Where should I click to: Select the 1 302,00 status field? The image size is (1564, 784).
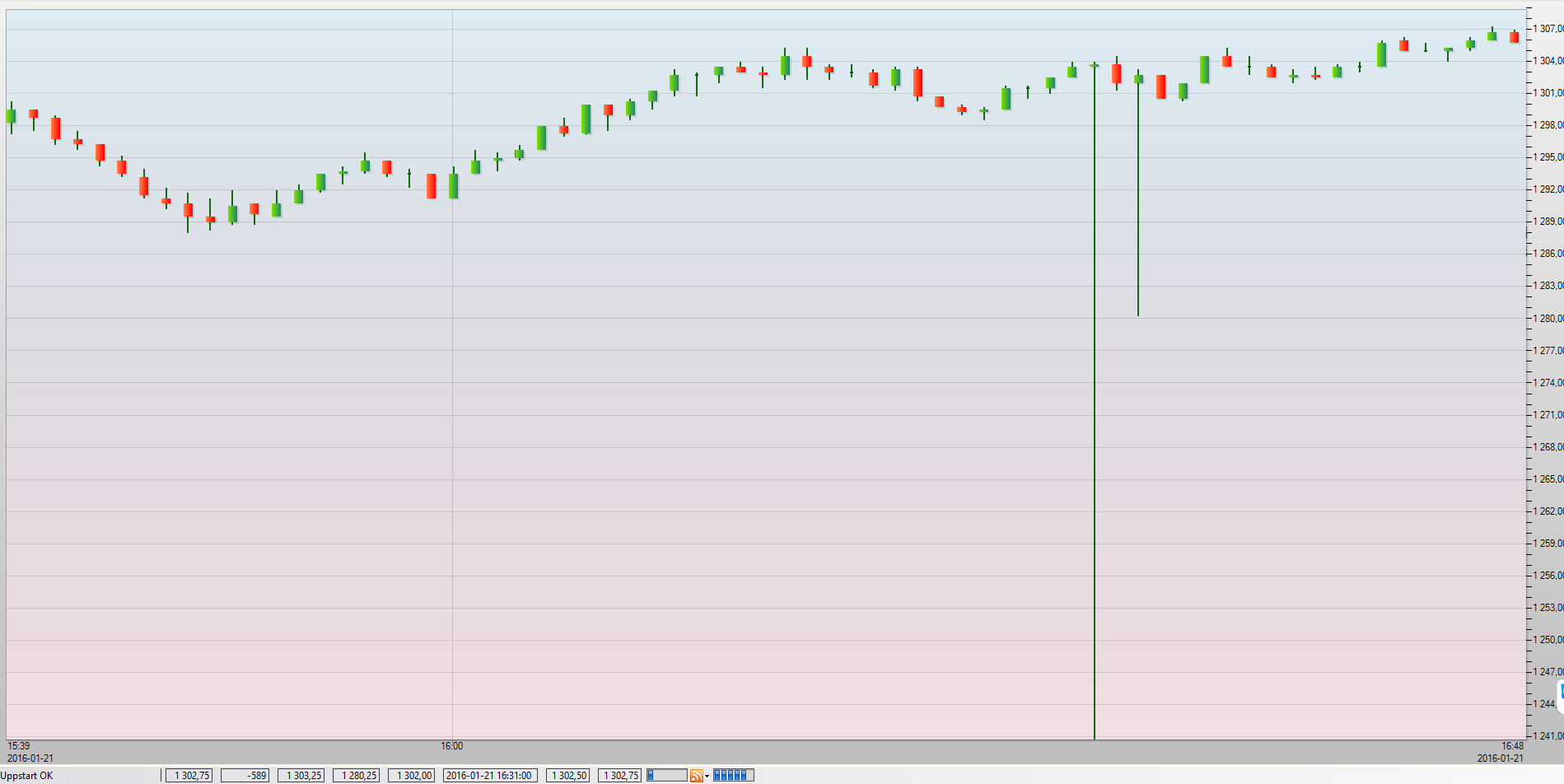coord(411,776)
